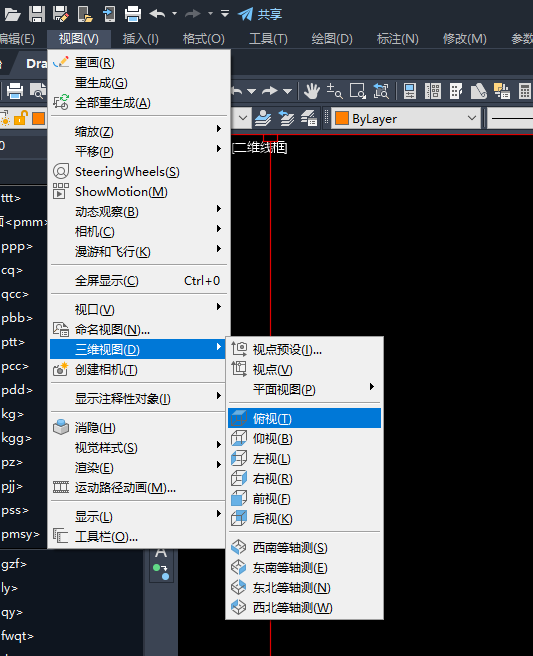The height and width of the screenshot is (656, 533).
Task: Toggle the layer freeze sun icon
Action: click(4, 119)
